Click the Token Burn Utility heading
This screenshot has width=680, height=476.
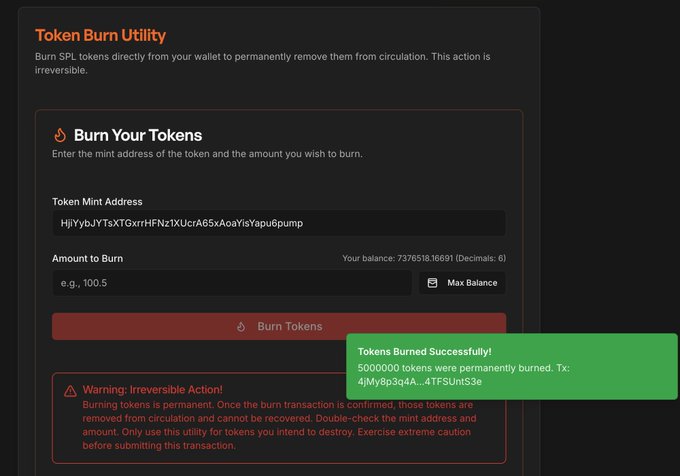tap(101, 35)
